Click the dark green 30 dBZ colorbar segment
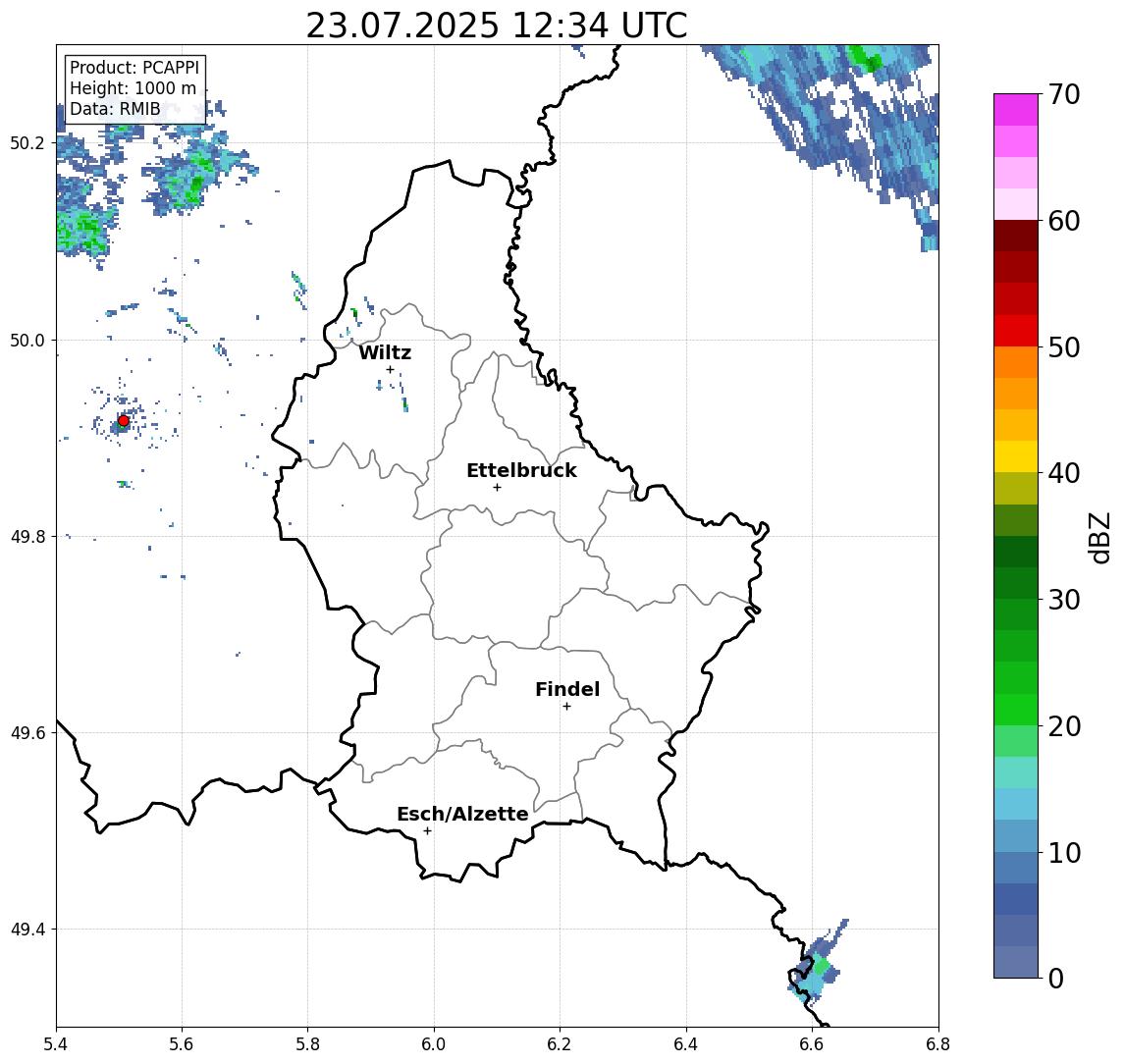Screen dimensions: 1124x1064 point(1016,583)
